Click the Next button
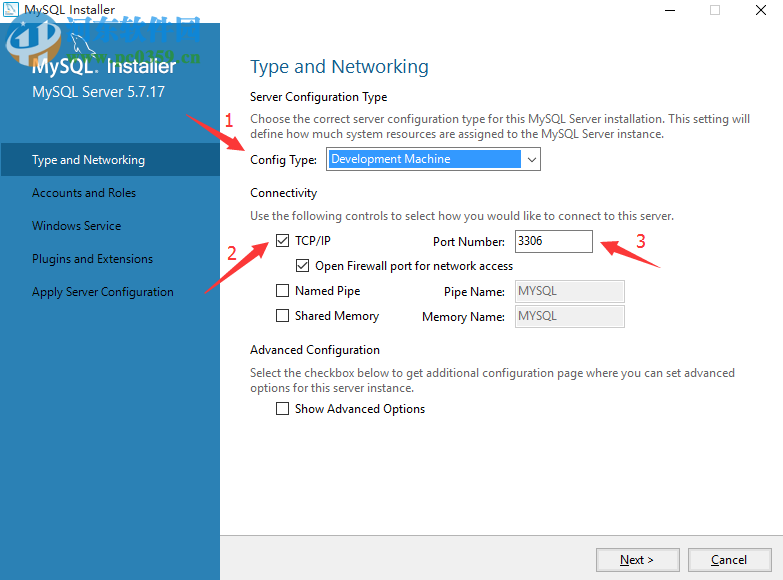The image size is (783, 580). 638,560
